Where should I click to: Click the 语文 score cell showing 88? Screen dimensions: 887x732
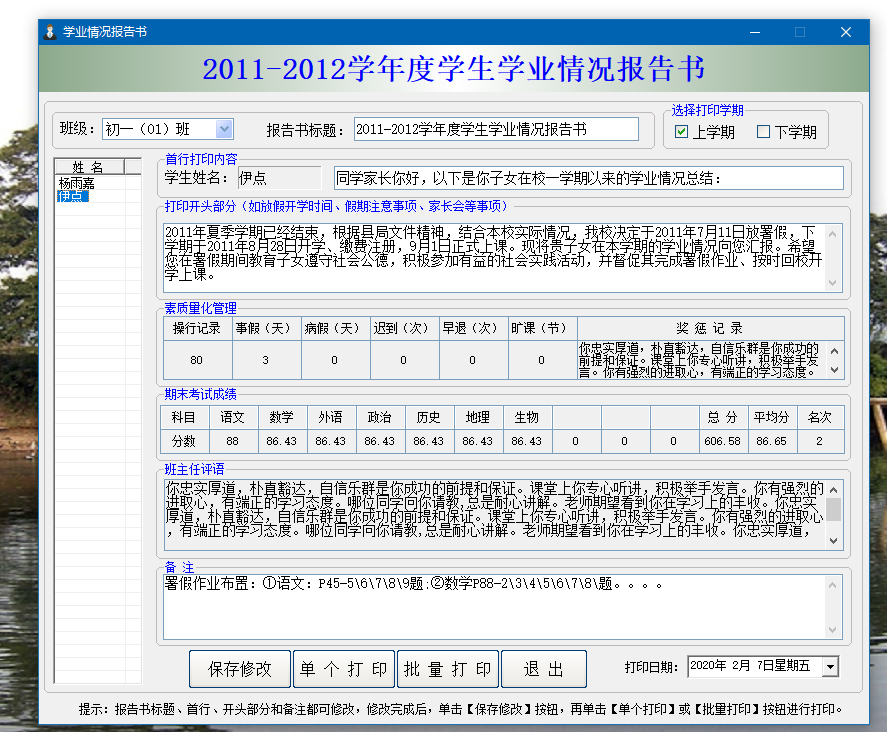233,441
